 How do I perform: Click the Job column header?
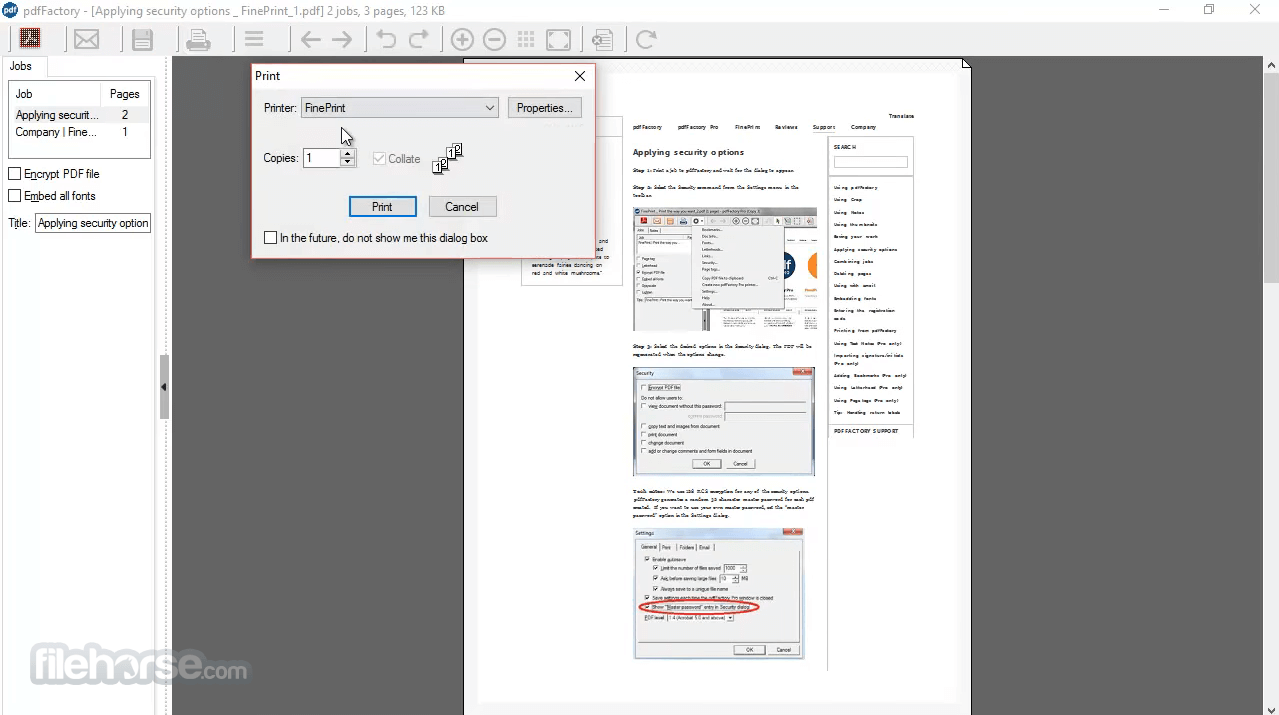(x=55, y=94)
